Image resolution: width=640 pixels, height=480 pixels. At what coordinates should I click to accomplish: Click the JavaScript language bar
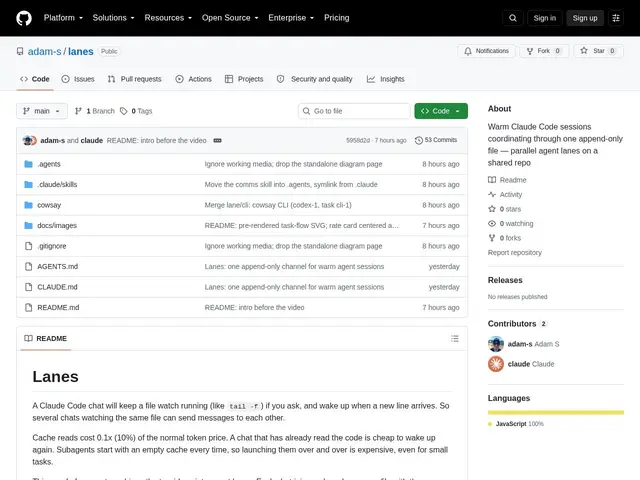click(x=556, y=413)
